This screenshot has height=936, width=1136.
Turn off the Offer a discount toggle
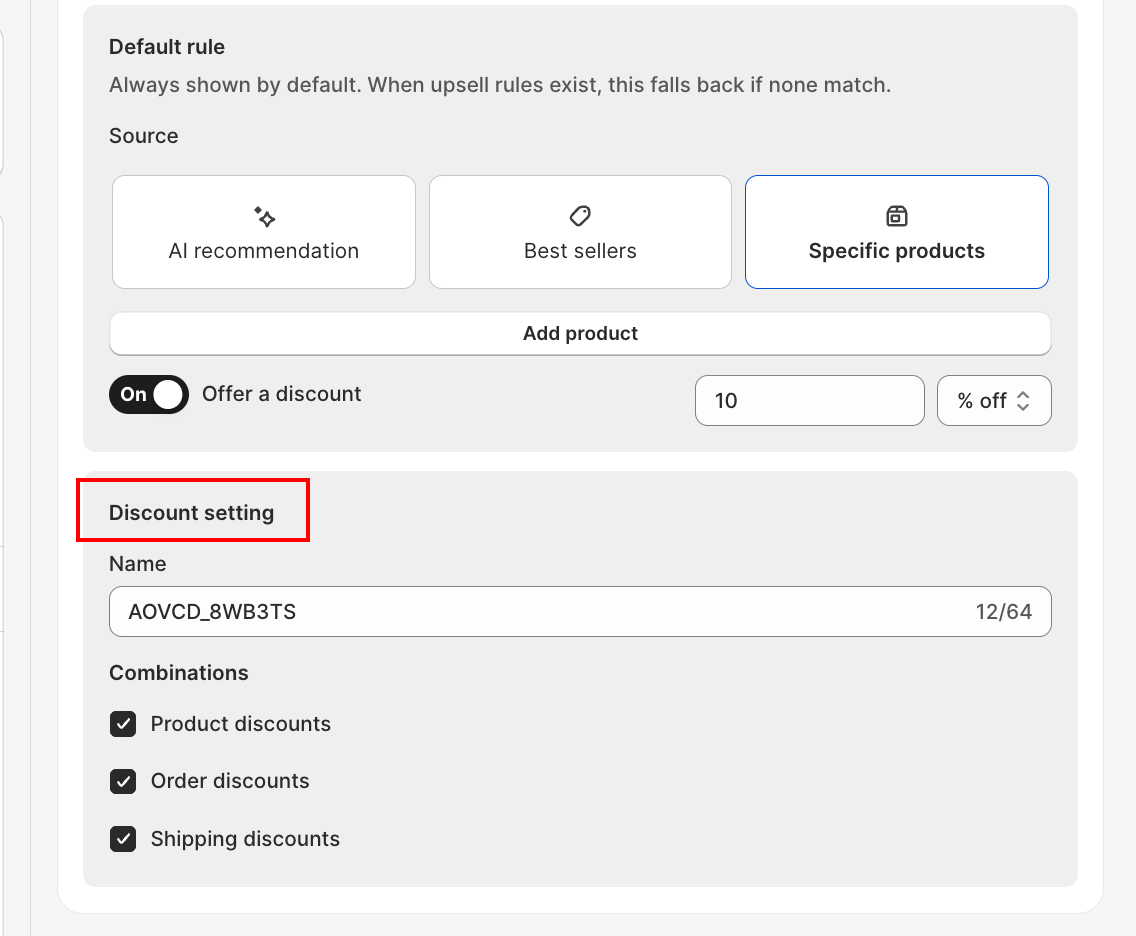[x=149, y=394]
